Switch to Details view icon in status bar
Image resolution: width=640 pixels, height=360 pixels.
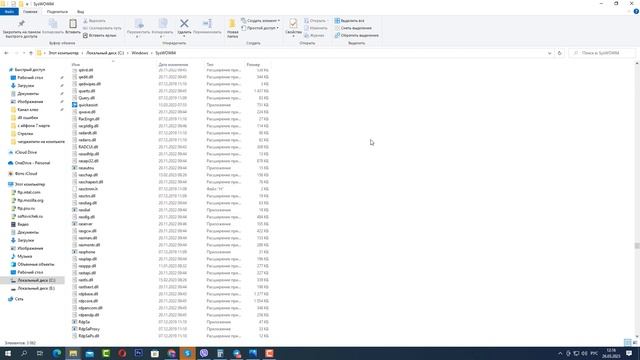[627, 342]
